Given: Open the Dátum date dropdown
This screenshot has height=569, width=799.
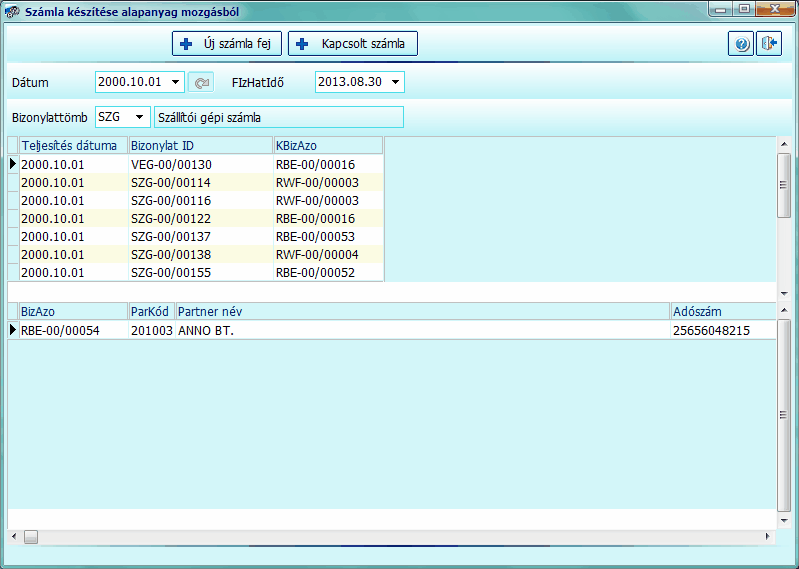Looking at the screenshot, I should tap(176, 82).
